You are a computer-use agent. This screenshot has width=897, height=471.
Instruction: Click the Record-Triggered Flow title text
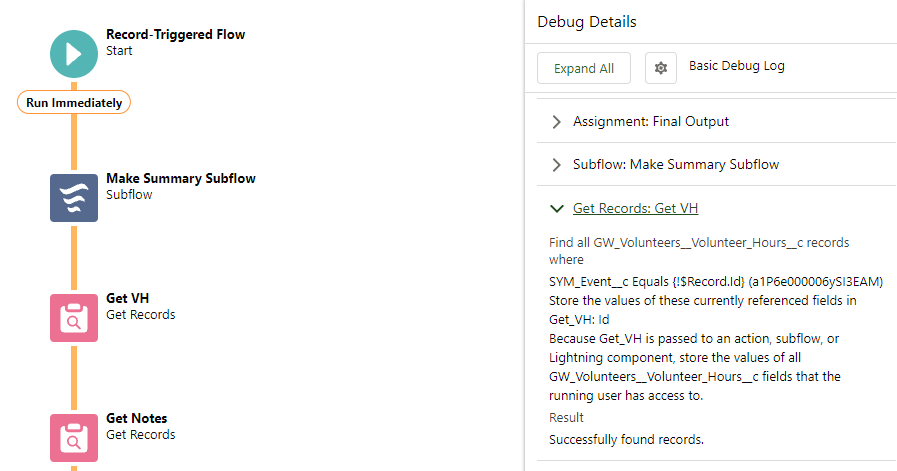click(x=176, y=34)
